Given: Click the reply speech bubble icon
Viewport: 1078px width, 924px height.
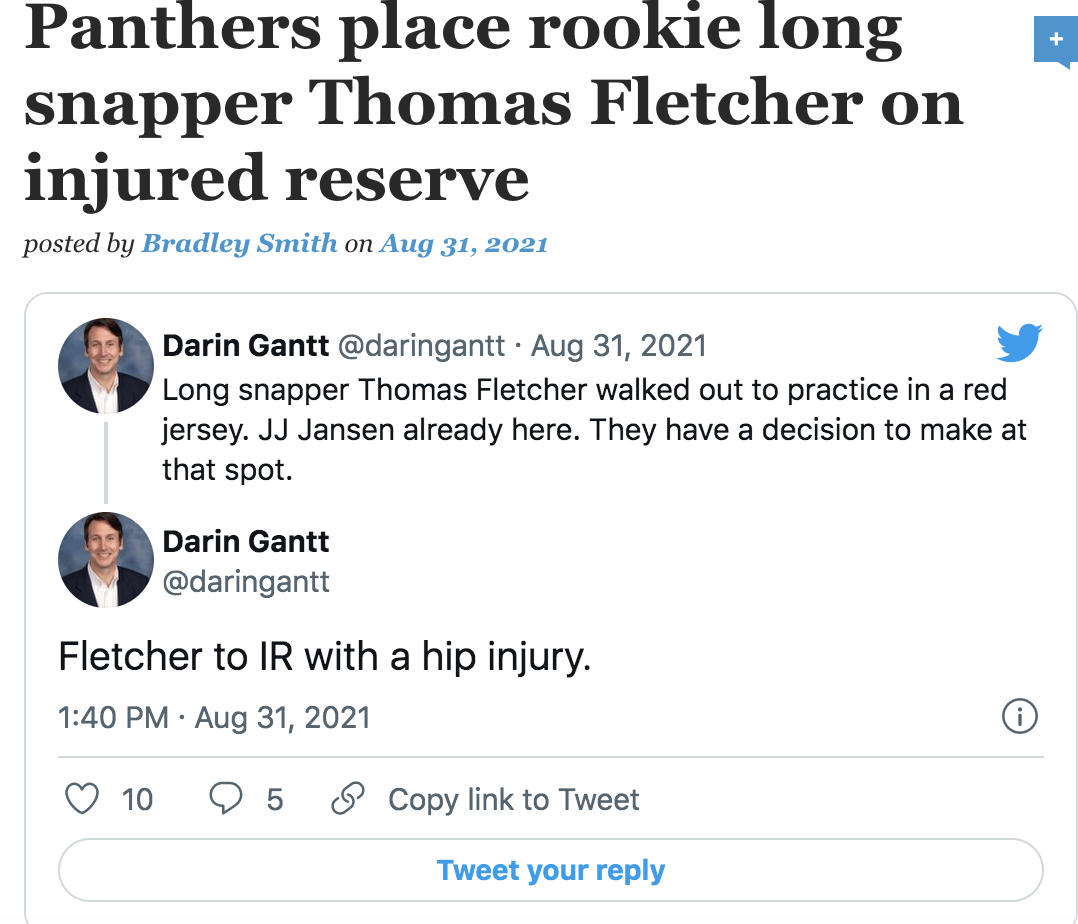Looking at the screenshot, I should [226, 798].
